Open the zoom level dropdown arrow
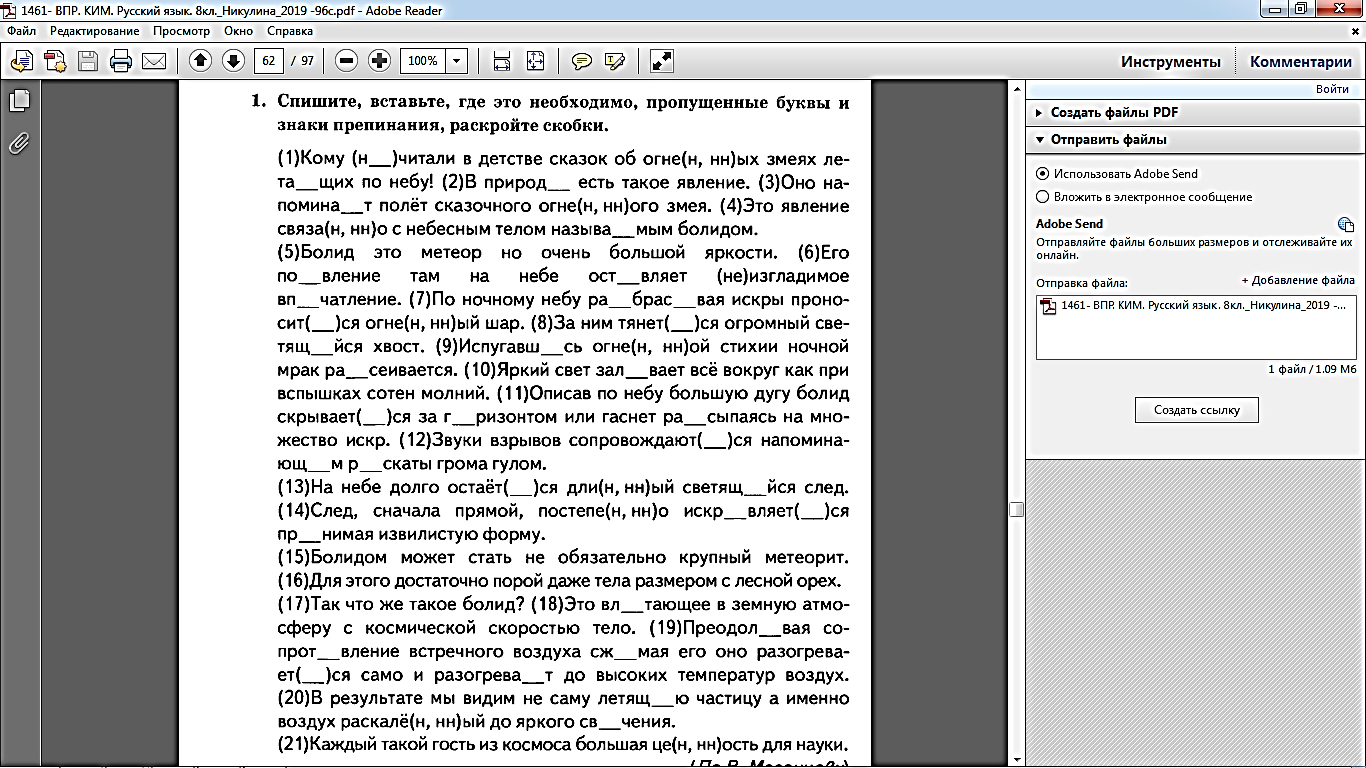This screenshot has width=1366, height=768. pos(457,61)
